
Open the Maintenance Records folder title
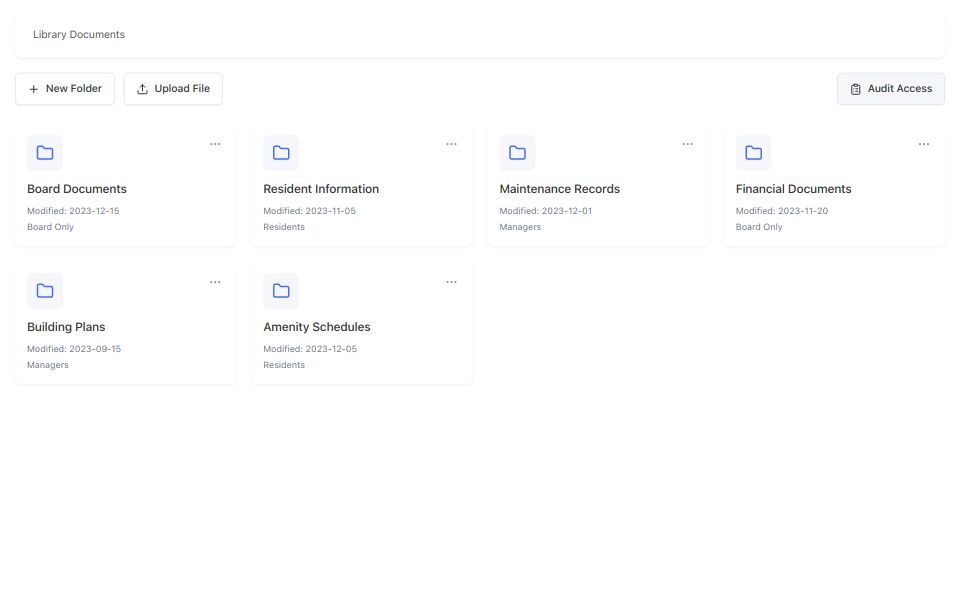tap(559, 189)
